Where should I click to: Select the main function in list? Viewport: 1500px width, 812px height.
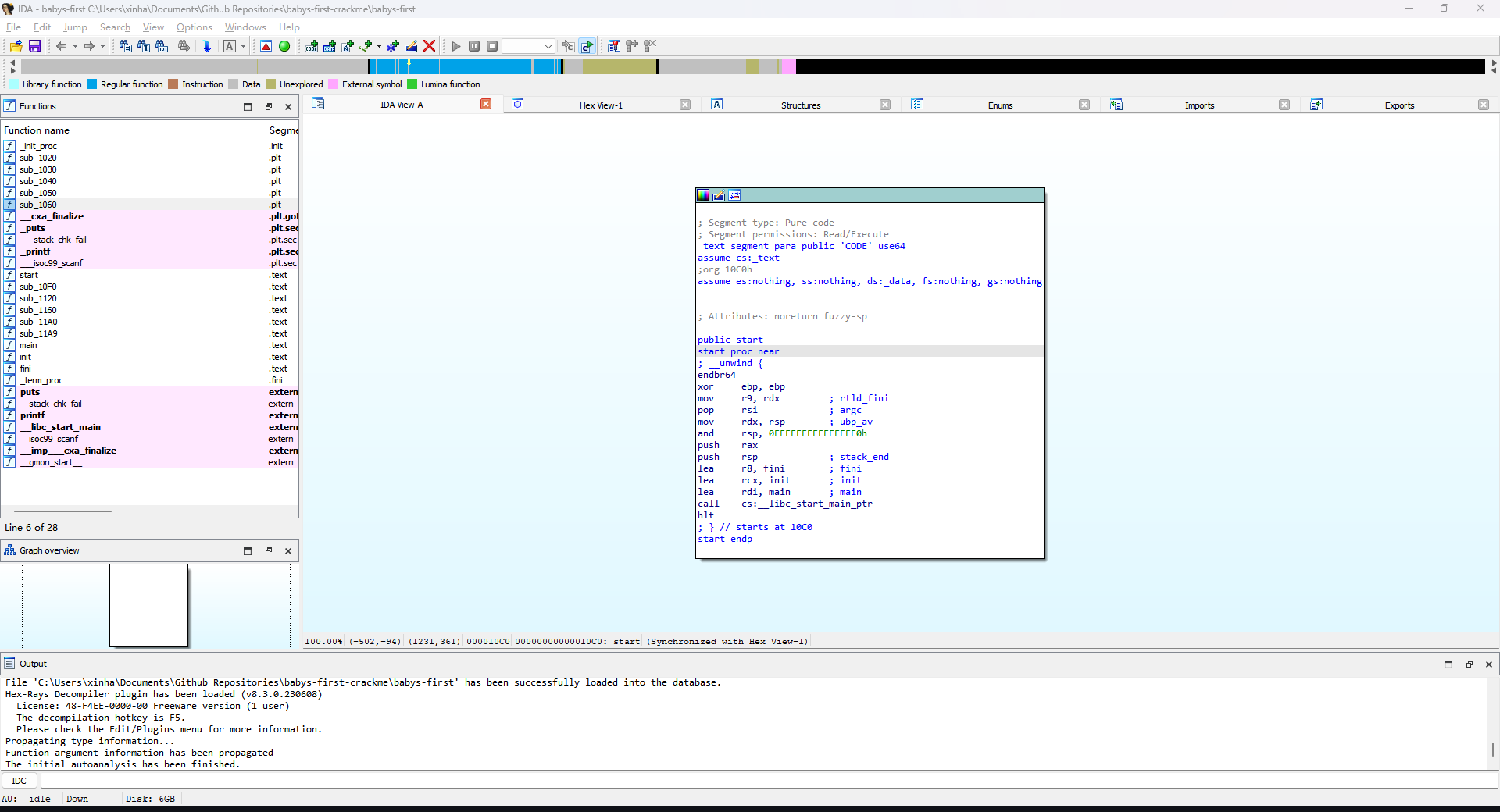pos(28,345)
